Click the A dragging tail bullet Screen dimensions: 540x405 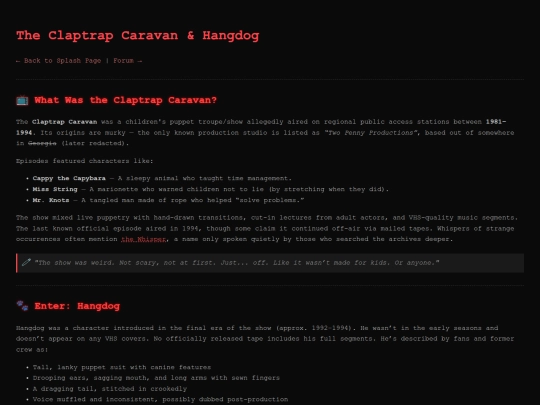tap(110, 389)
